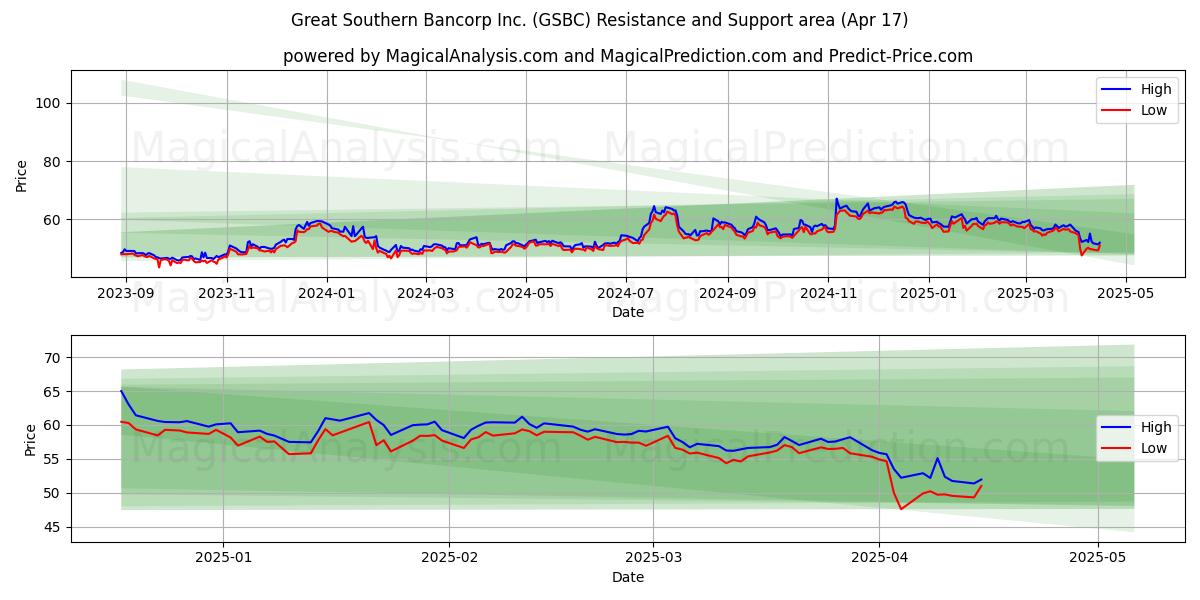The image size is (1200, 600).
Task: Click the '2024-11' tick label on top chart
Action: pos(828,293)
